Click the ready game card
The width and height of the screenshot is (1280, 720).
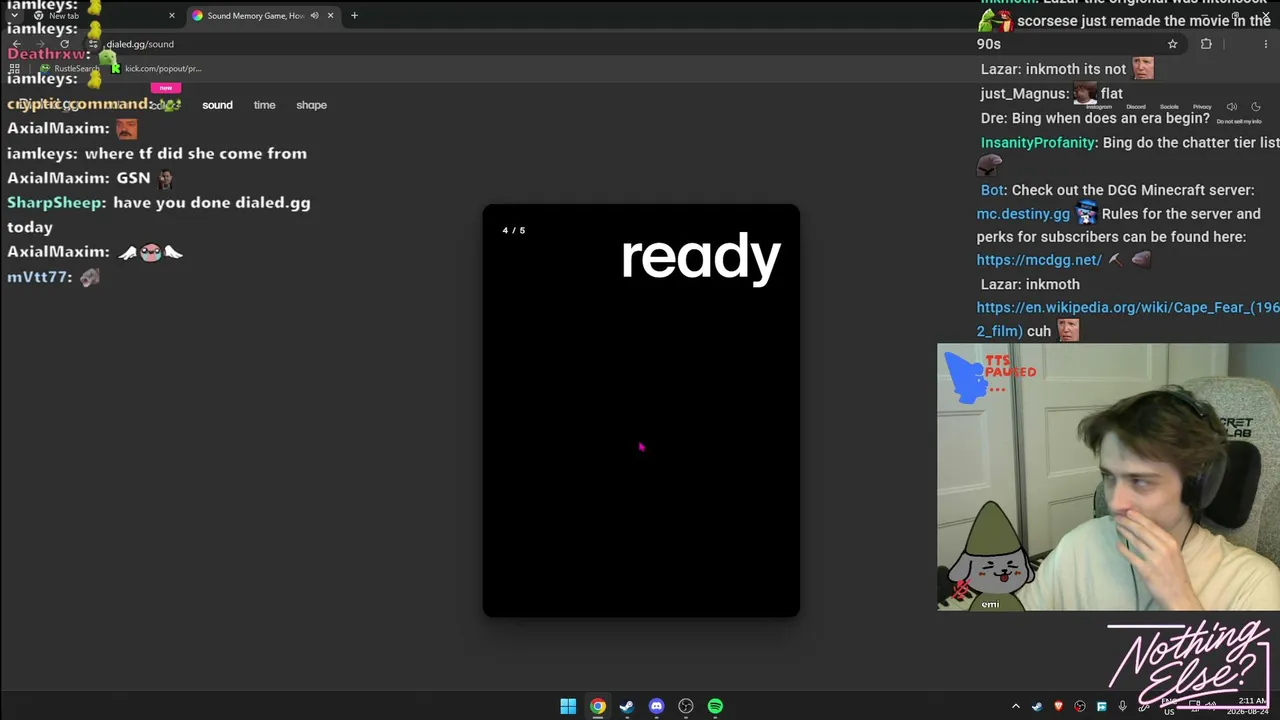click(x=641, y=410)
